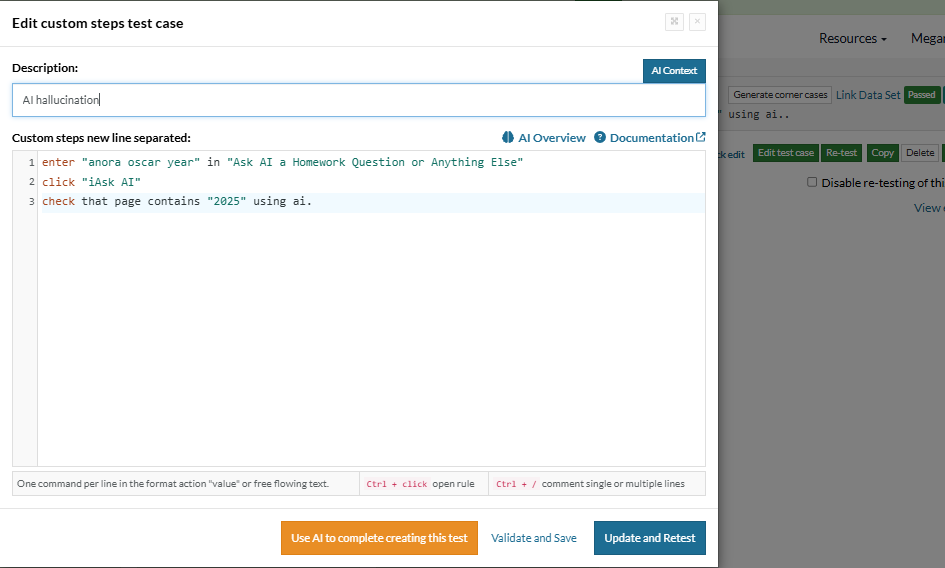Focus the Description input field

point(358,100)
